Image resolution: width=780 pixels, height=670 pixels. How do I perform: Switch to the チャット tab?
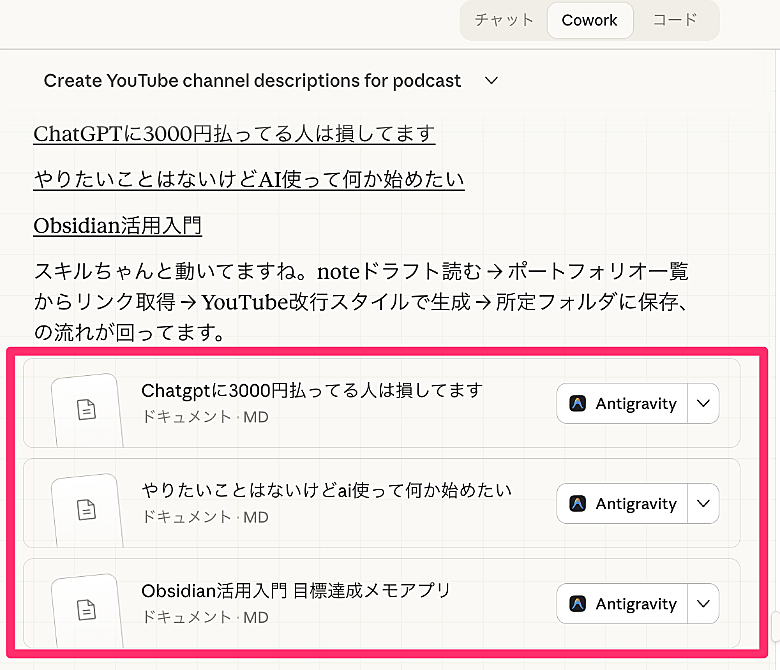pyautogui.click(x=504, y=20)
